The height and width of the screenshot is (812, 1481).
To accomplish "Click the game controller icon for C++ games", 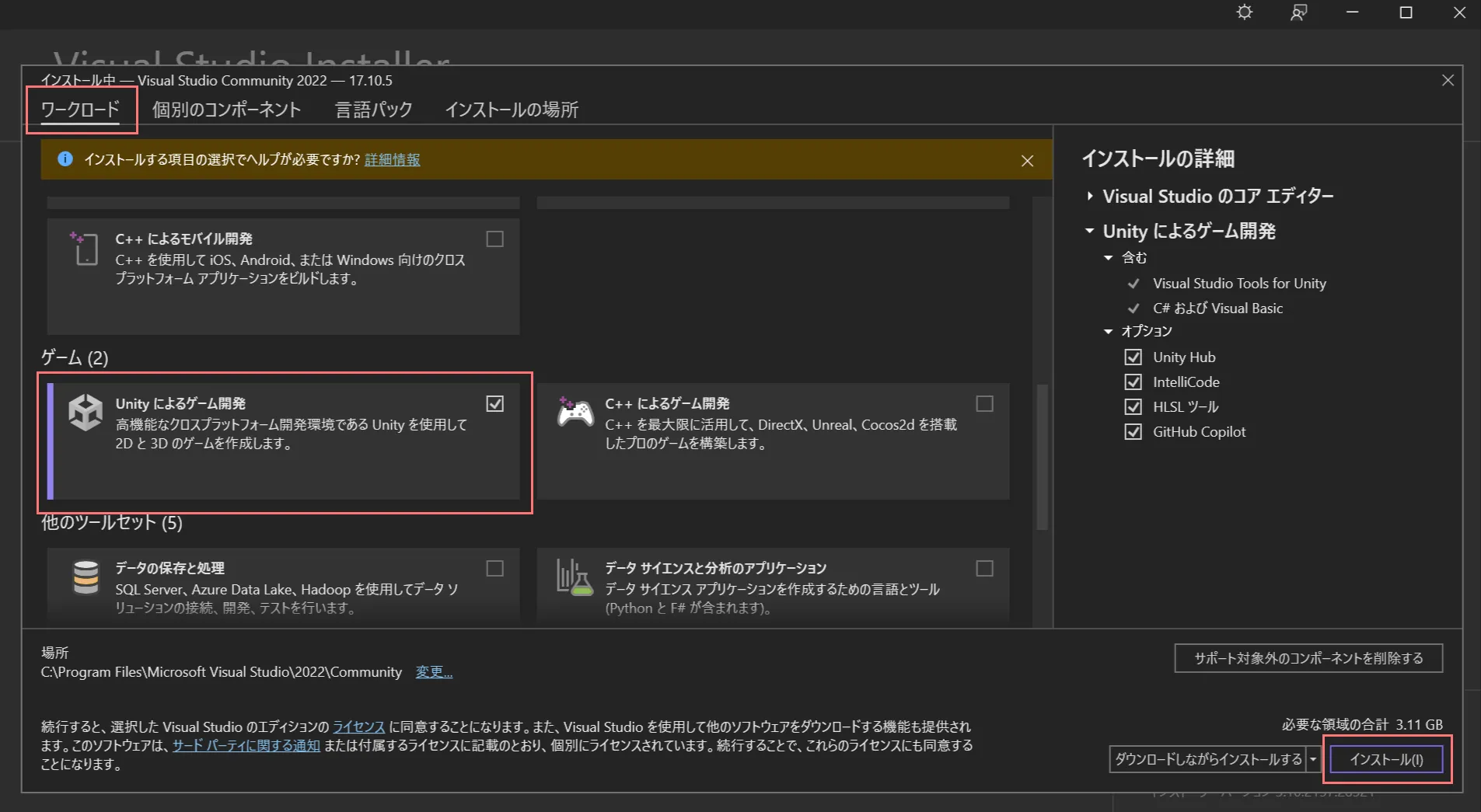I will [x=575, y=412].
